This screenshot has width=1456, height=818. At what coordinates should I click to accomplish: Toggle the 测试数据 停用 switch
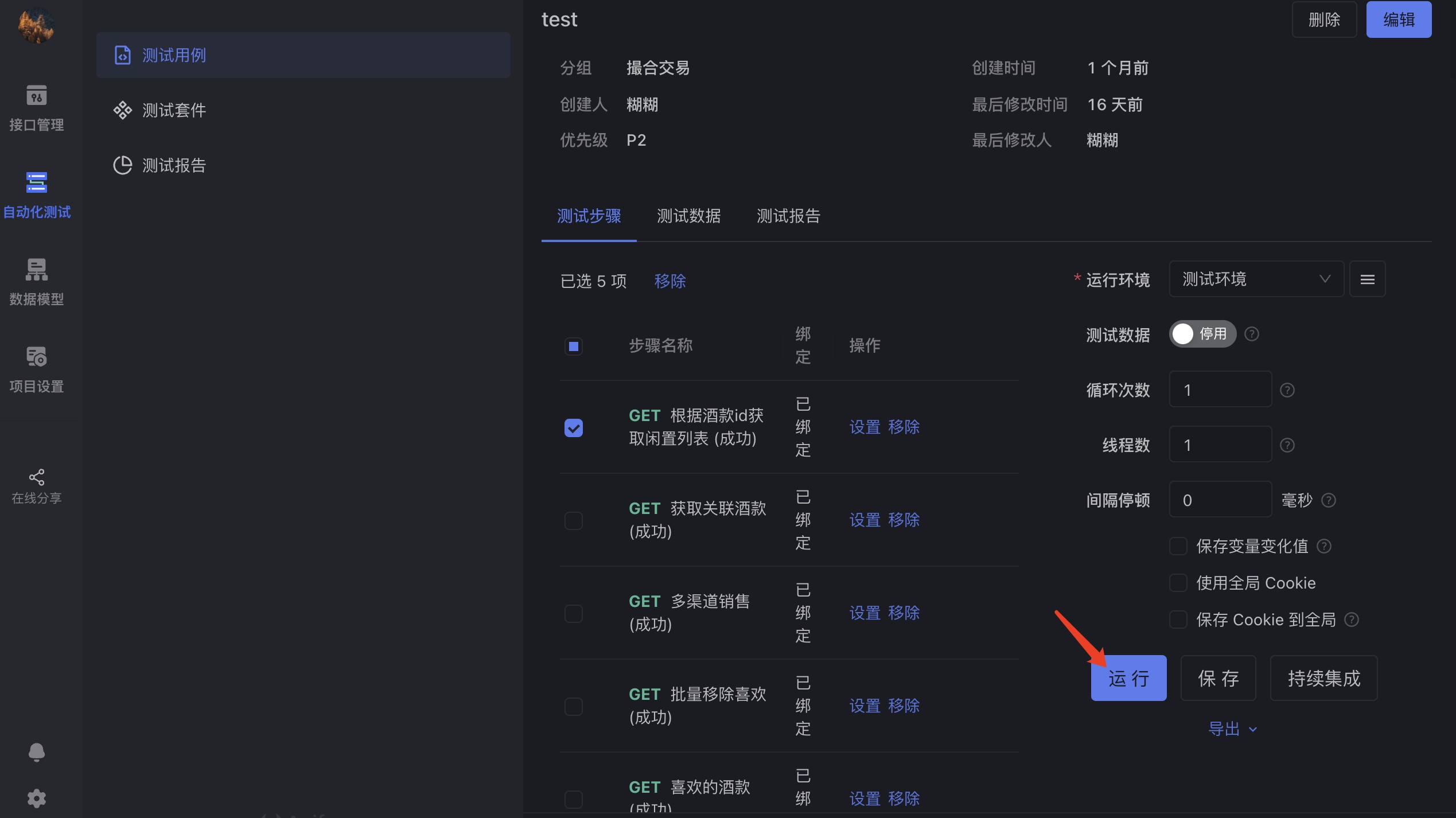click(x=1202, y=334)
